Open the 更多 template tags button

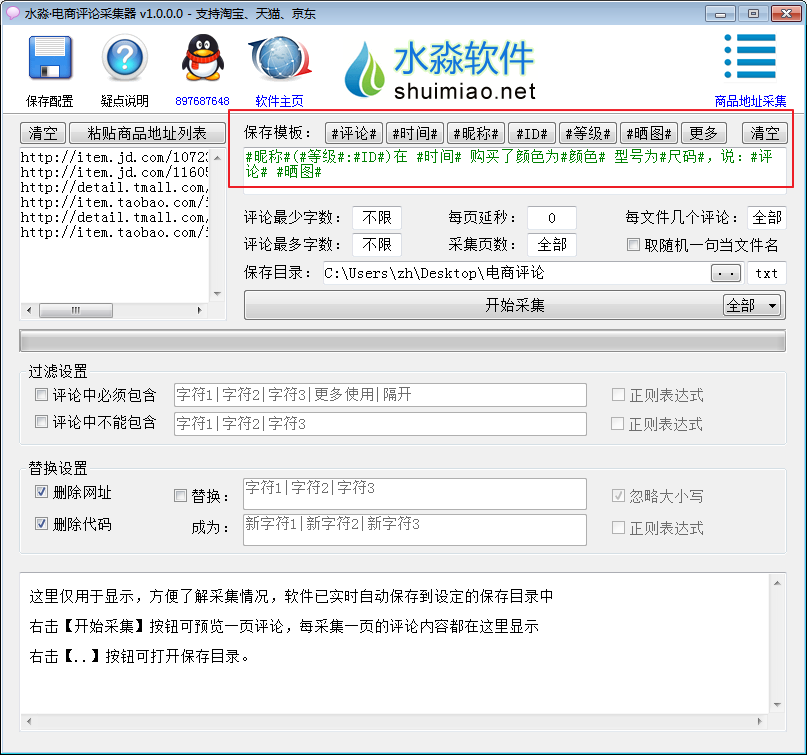pos(704,133)
